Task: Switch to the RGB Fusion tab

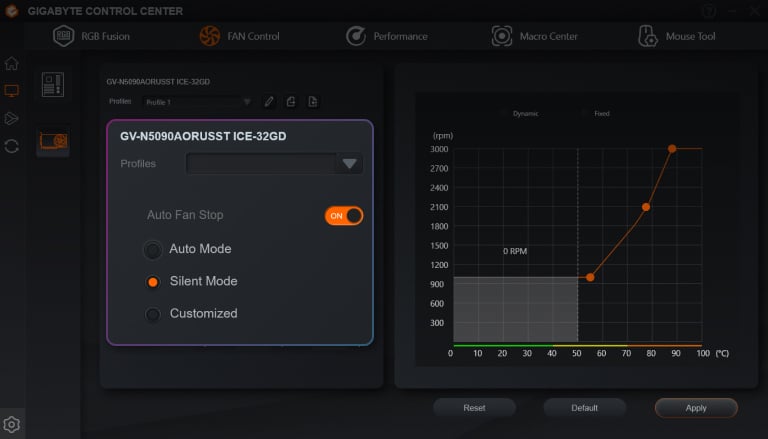Action: coord(92,37)
